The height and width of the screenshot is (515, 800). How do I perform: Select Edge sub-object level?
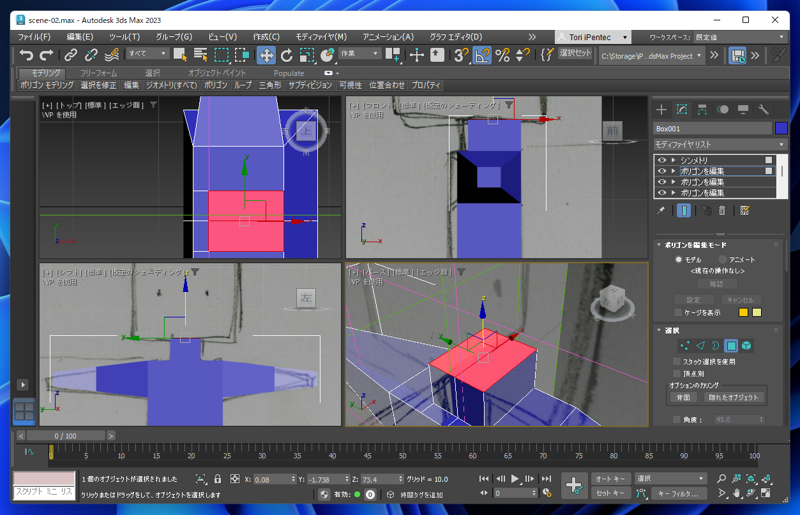click(x=700, y=346)
